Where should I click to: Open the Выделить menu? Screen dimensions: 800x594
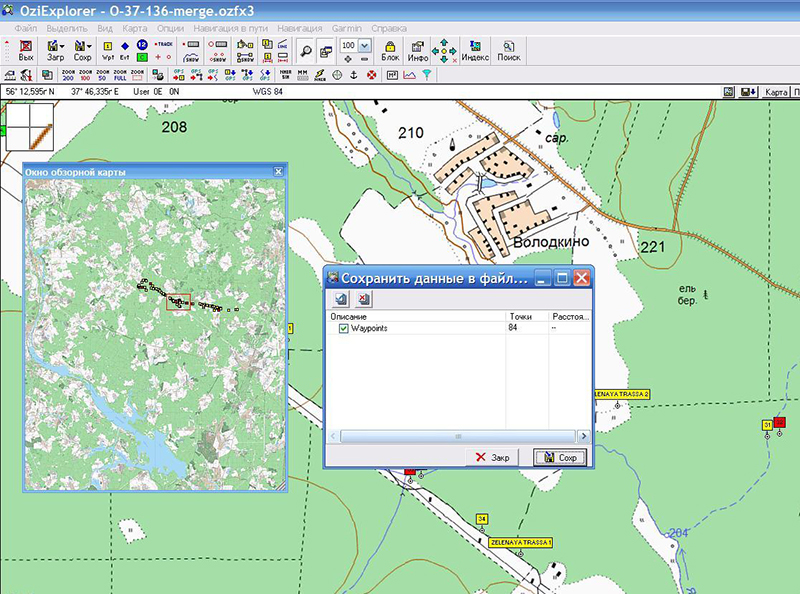pyautogui.click(x=67, y=28)
